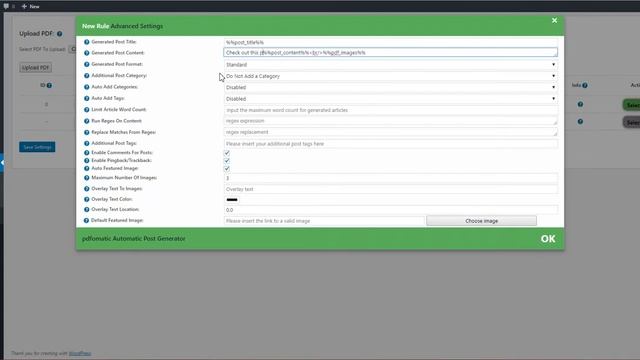Click the blue collapse arrow on left edge
This screenshot has width=640, height=360.
(2, 163)
